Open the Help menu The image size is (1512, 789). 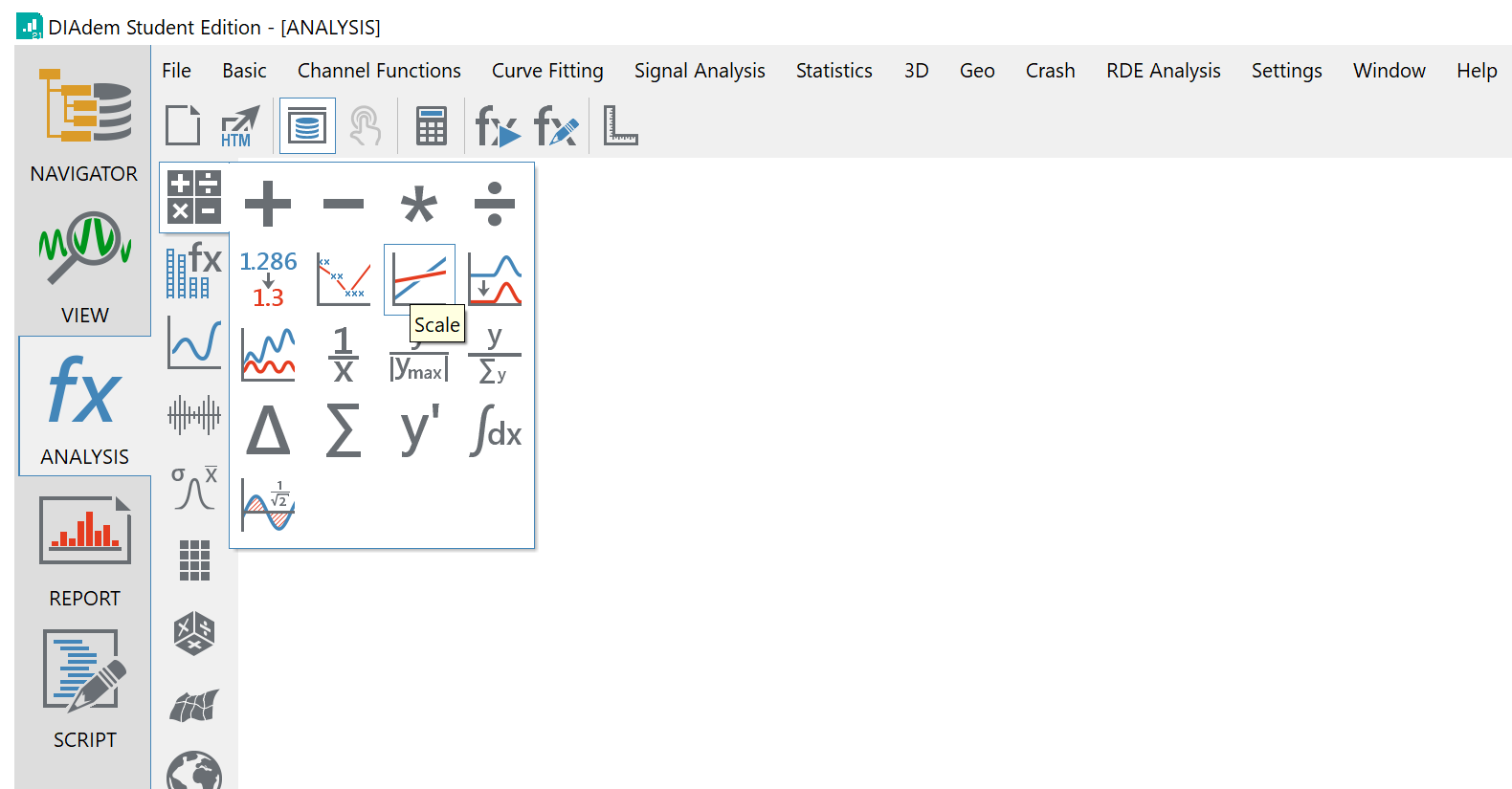point(1477,71)
